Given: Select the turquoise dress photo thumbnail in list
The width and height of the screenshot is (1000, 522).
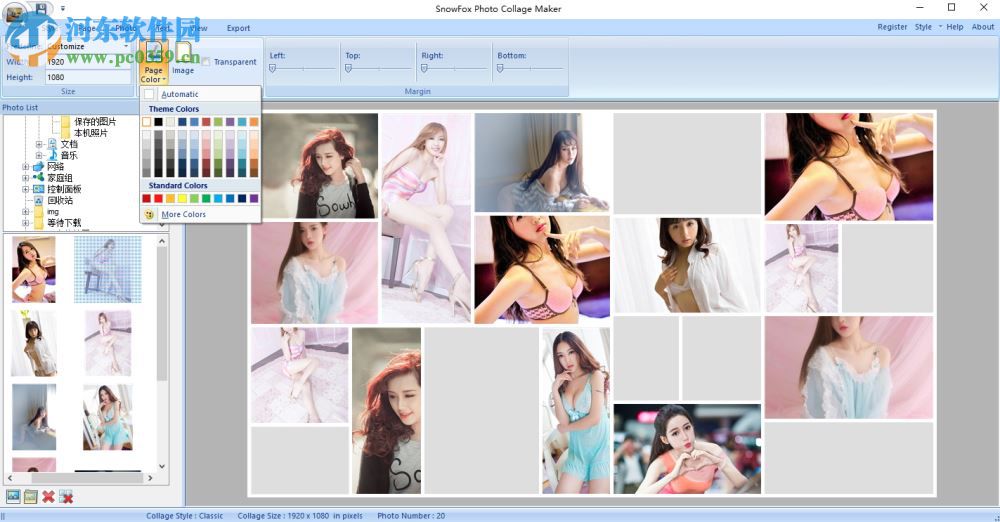Looking at the screenshot, I should [108, 417].
